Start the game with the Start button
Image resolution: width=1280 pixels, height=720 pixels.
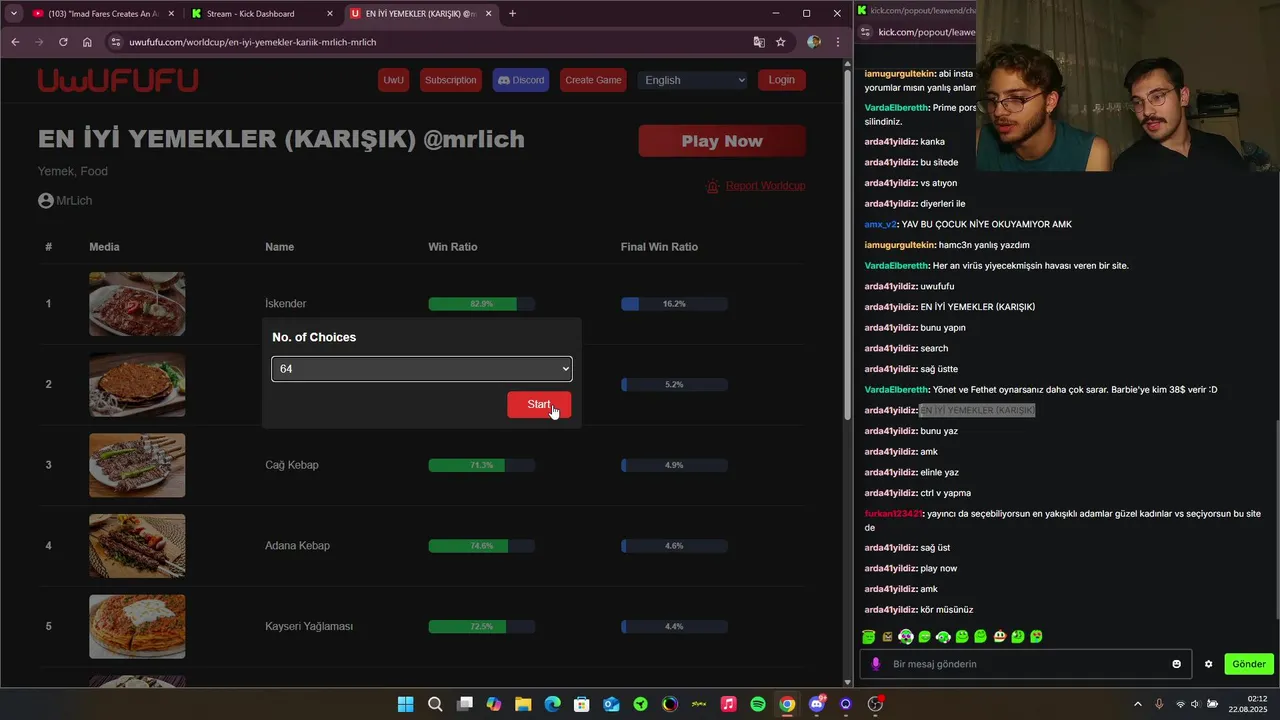coord(539,404)
